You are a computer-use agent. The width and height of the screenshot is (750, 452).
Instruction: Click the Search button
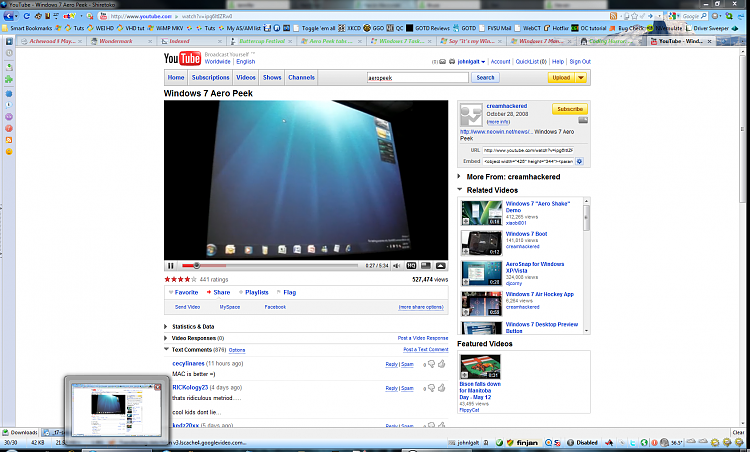click(x=485, y=77)
